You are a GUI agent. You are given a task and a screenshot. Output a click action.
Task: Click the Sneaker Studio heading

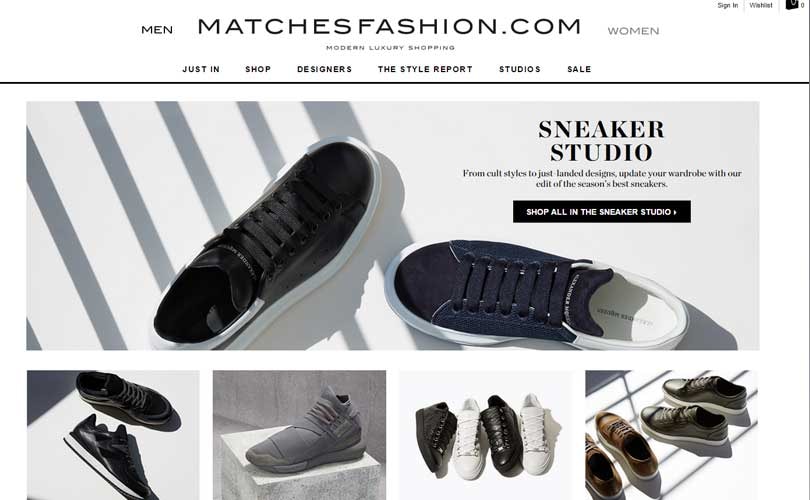click(x=601, y=140)
